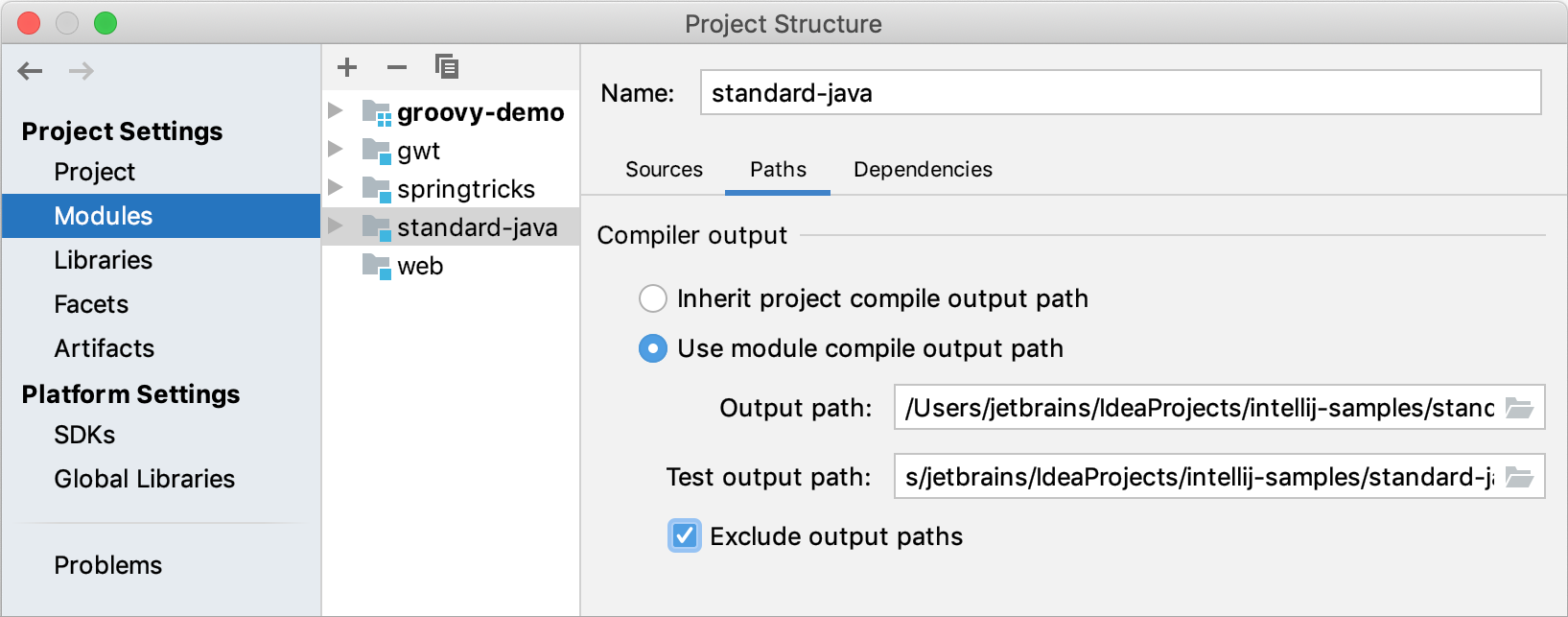Click the groovy-demo module icon
The height and width of the screenshot is (617, 1568).
tap(375, 112)
